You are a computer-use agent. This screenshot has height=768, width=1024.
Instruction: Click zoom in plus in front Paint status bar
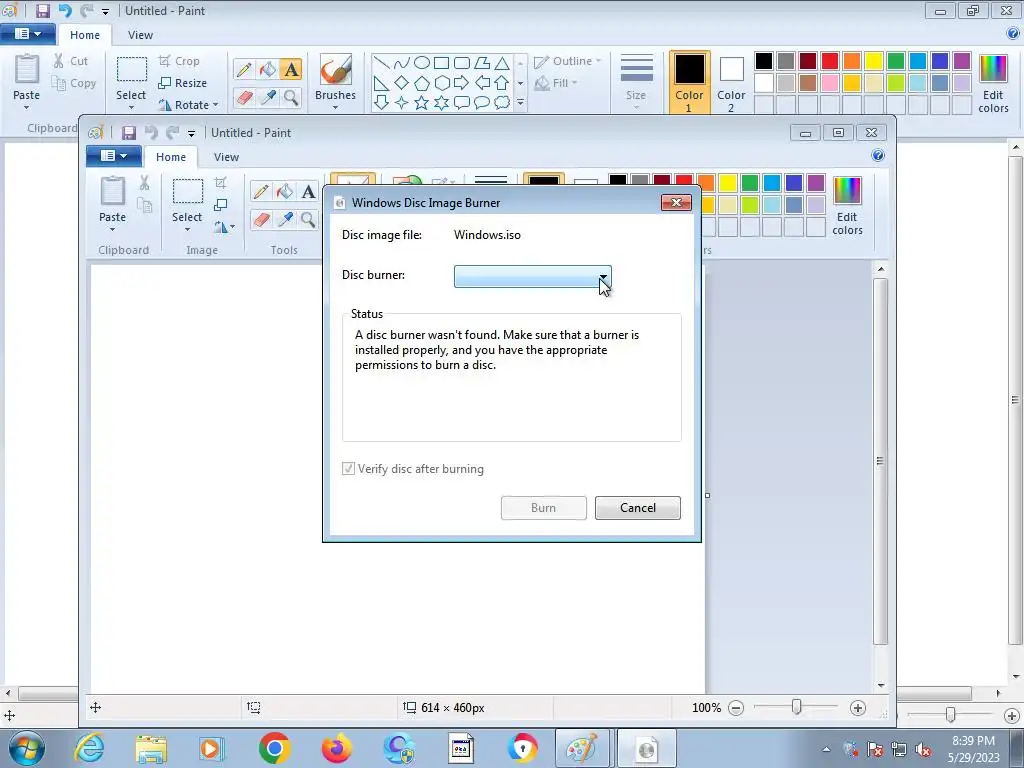click(x=857, y=708)
